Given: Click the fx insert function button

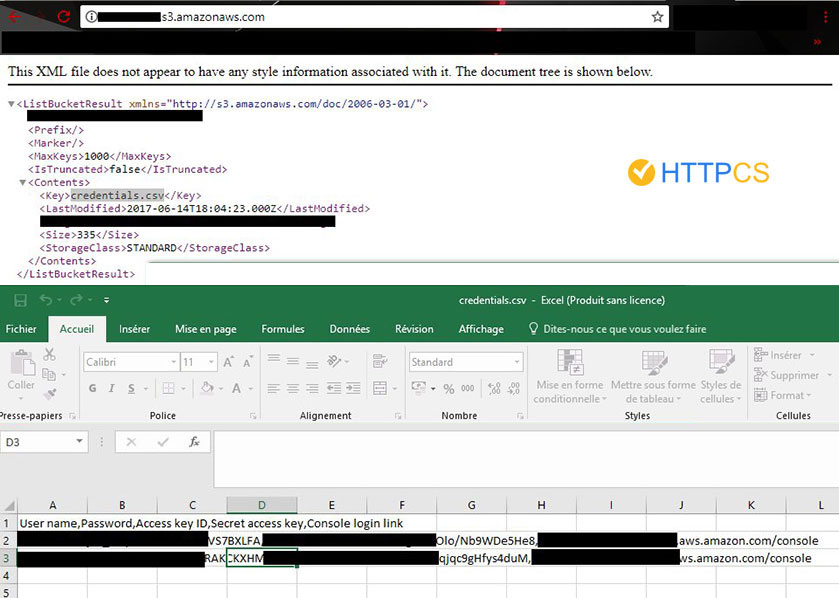Looking at the screenshot, I should pos(194,442).
